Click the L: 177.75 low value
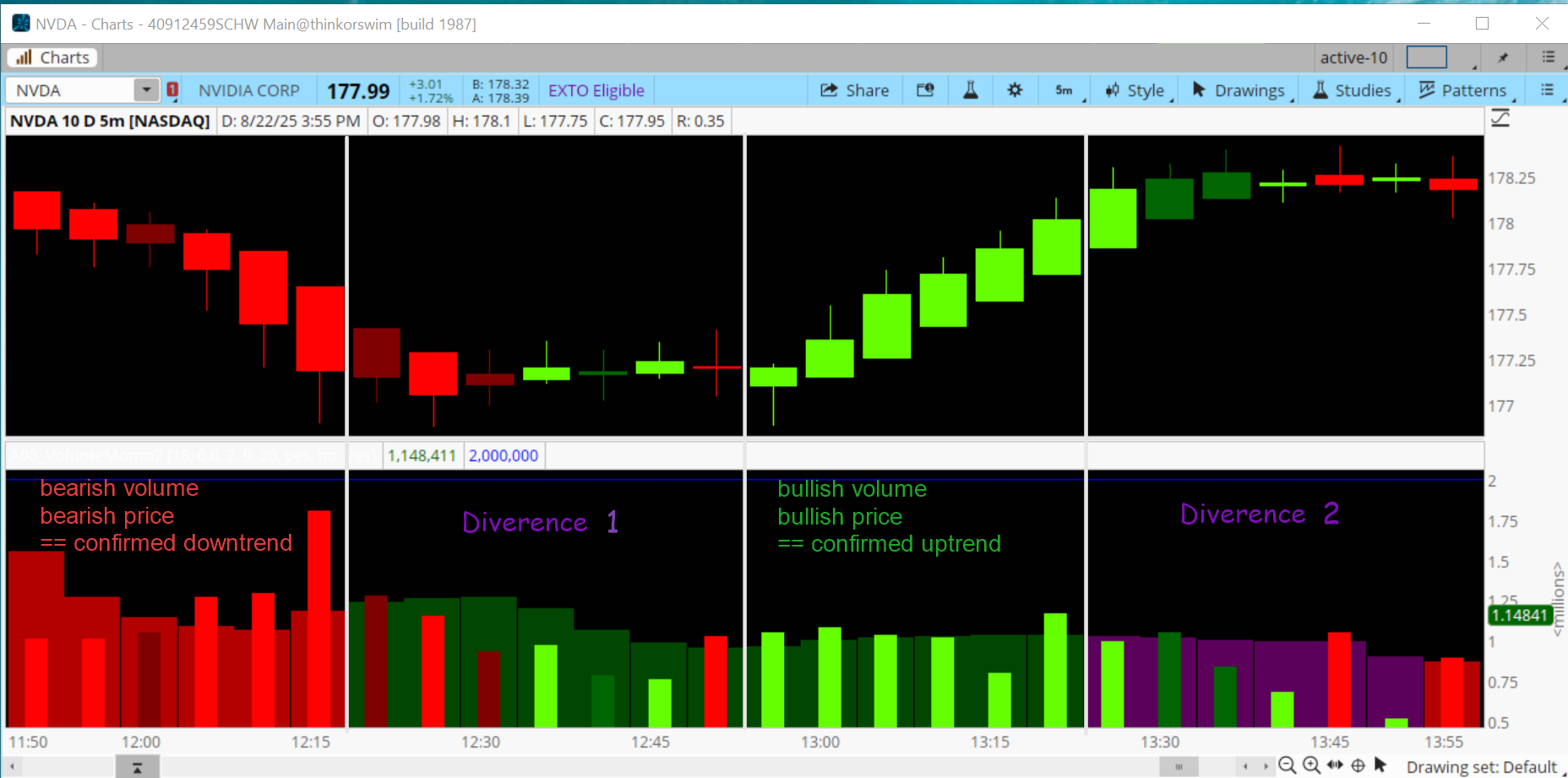The width and height of the screenshot is (1568, 778). click(x=555, y=121)
